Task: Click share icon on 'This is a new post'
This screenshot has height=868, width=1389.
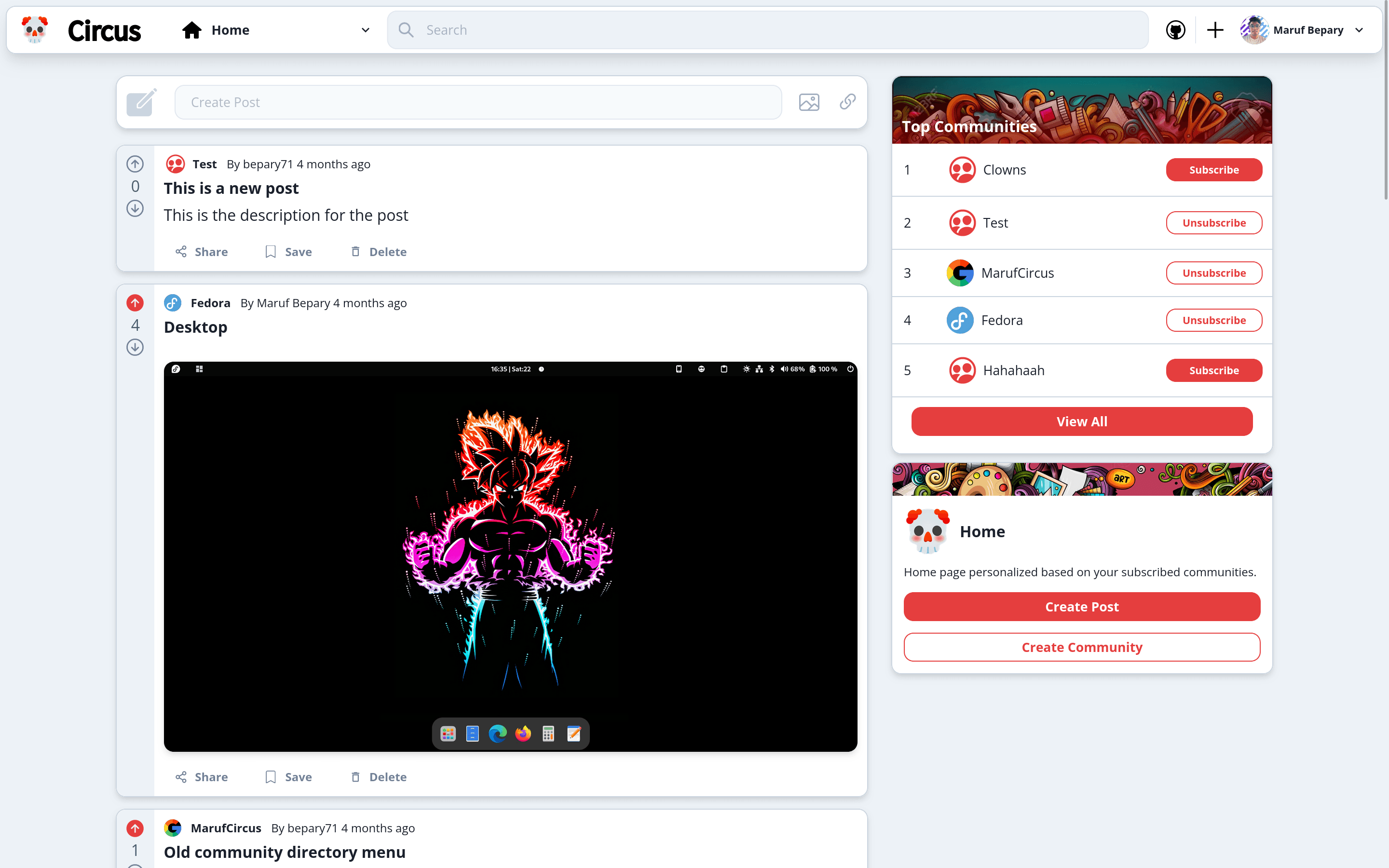Action: (x=181, y=251)
